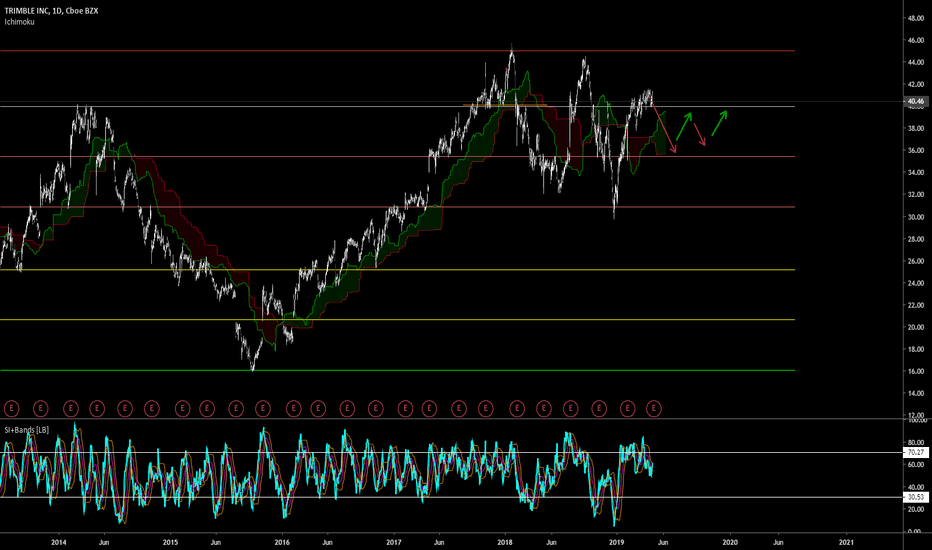Click the 2021 label on time axis

pyautogui.click(x=845, y=542)
